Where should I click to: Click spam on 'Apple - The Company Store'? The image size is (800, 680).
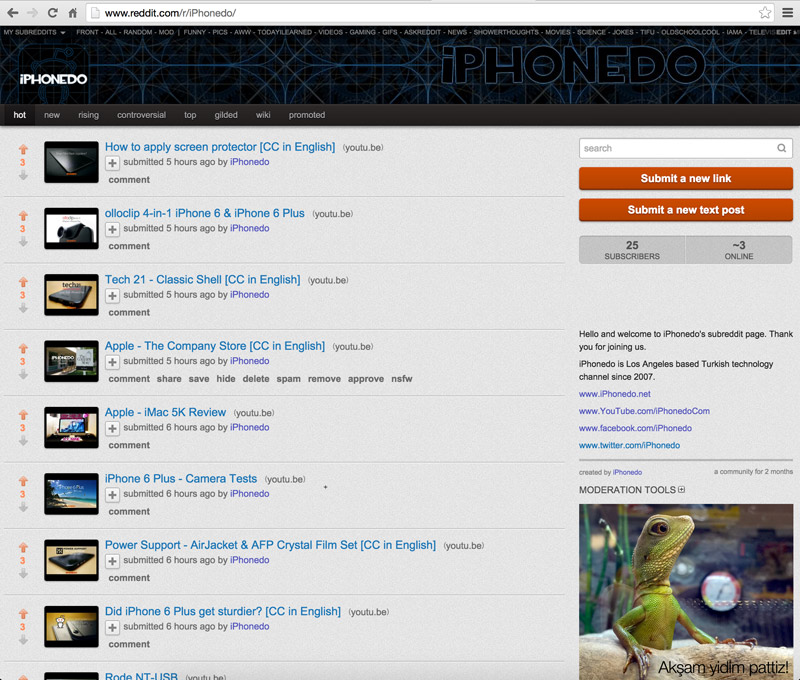click(x=288, y=379)
